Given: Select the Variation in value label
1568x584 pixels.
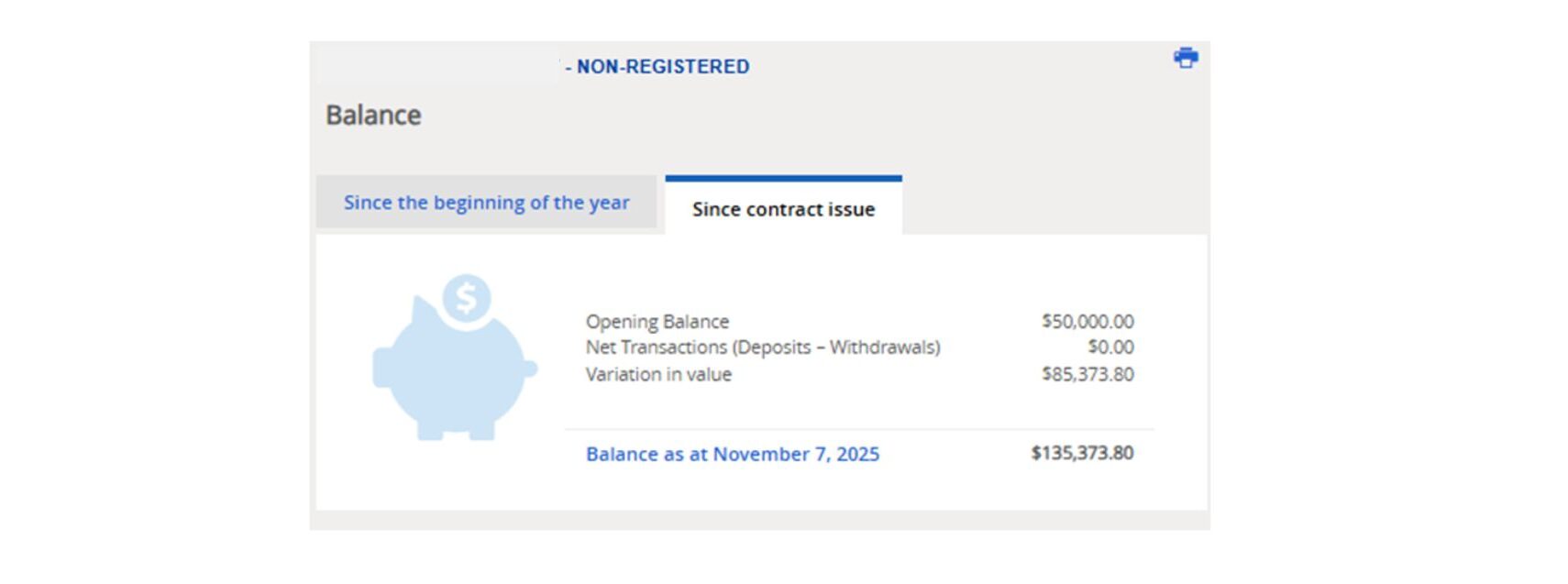Looking at the screenshot, I should [658, 374].
